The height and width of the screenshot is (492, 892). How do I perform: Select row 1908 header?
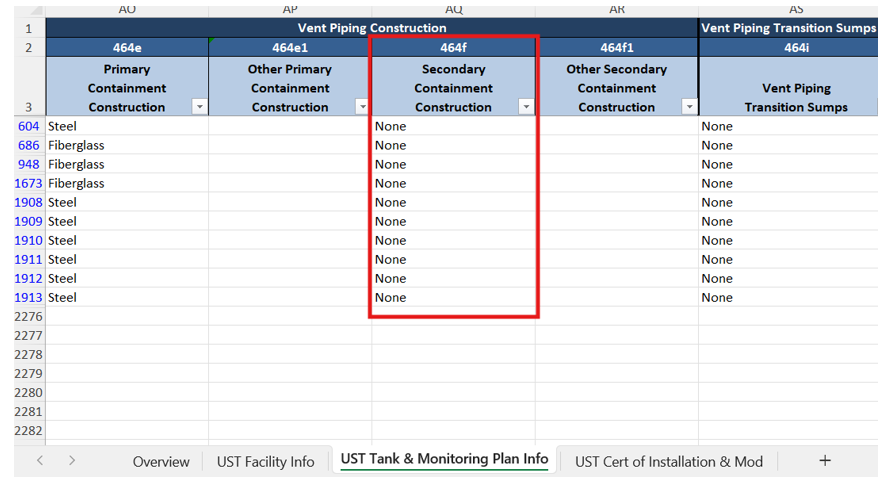[x=28, y=202]
